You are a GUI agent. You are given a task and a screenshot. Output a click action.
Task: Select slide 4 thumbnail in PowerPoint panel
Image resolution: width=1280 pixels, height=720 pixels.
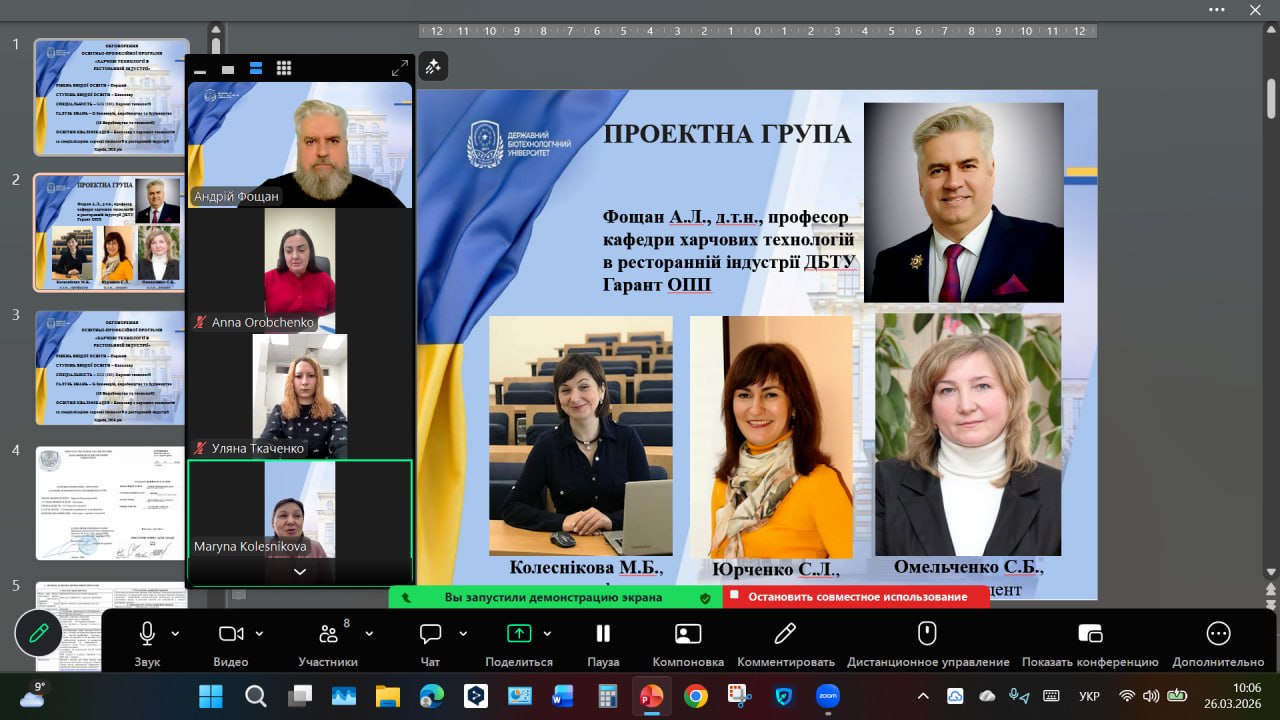110,503
